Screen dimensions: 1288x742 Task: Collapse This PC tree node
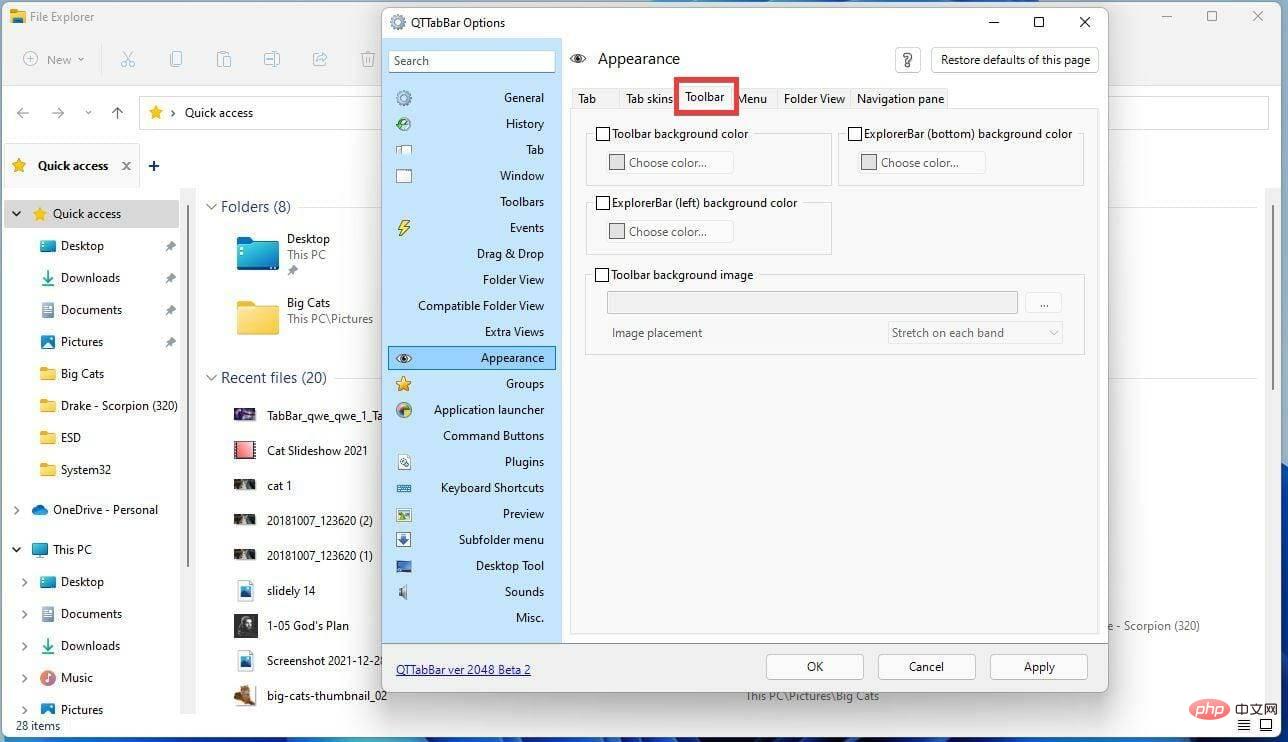[16, 550]
